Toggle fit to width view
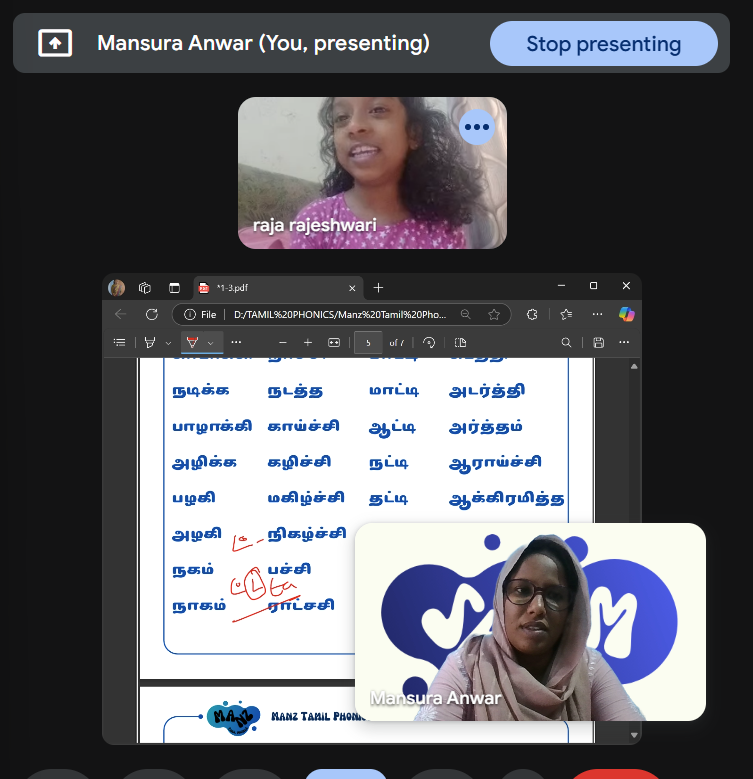Screen dimensions: 753x779 (x=334, y=342)
